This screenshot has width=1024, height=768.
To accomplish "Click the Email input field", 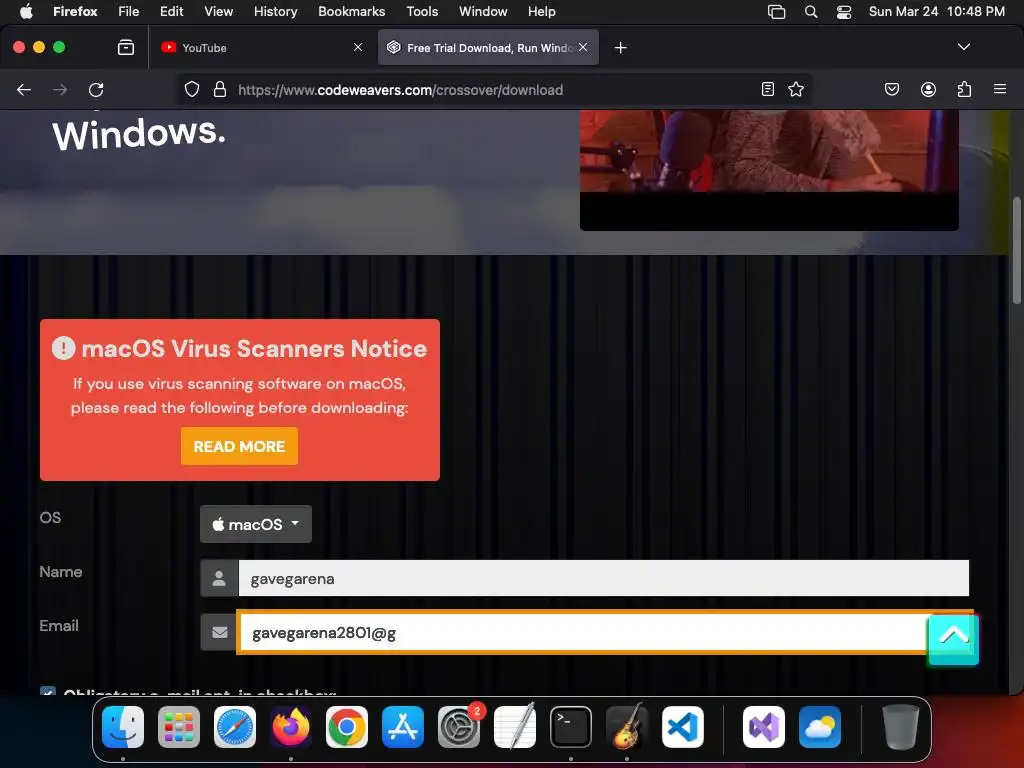I will pyautogui.click(x=584, y=632).
